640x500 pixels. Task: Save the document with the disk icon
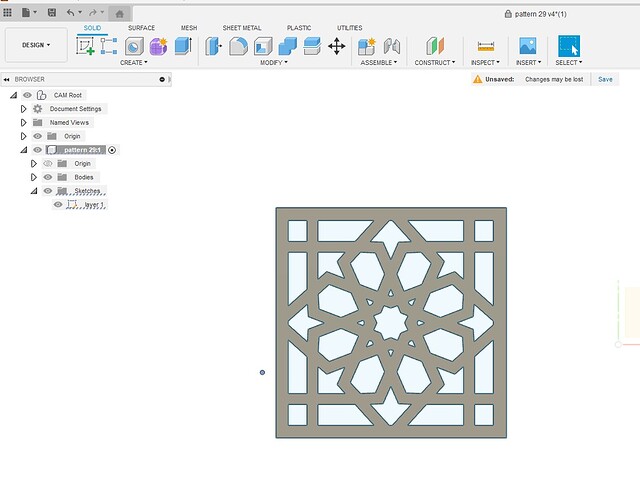point(52,13)
